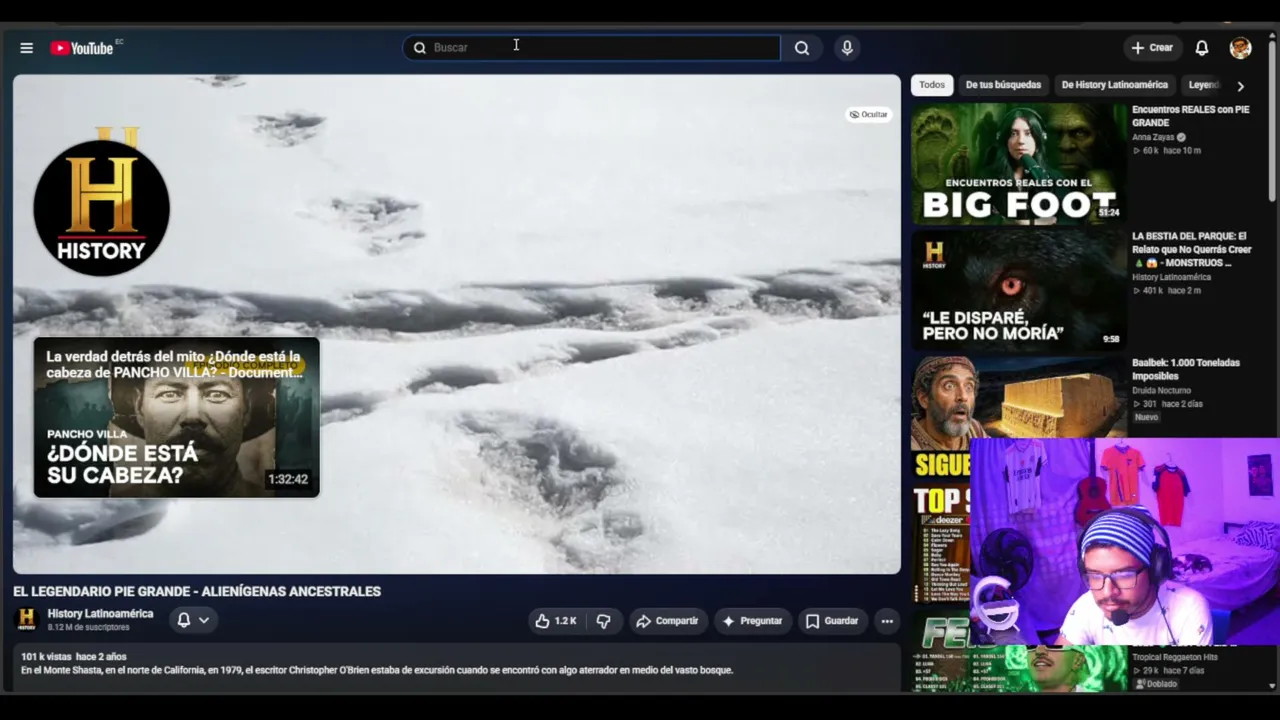Open Baalbek 1.000 Toneladas Imposibles title
Image resolution: width=1280 pixels, height=720 pixels.
click(1186, 369)
